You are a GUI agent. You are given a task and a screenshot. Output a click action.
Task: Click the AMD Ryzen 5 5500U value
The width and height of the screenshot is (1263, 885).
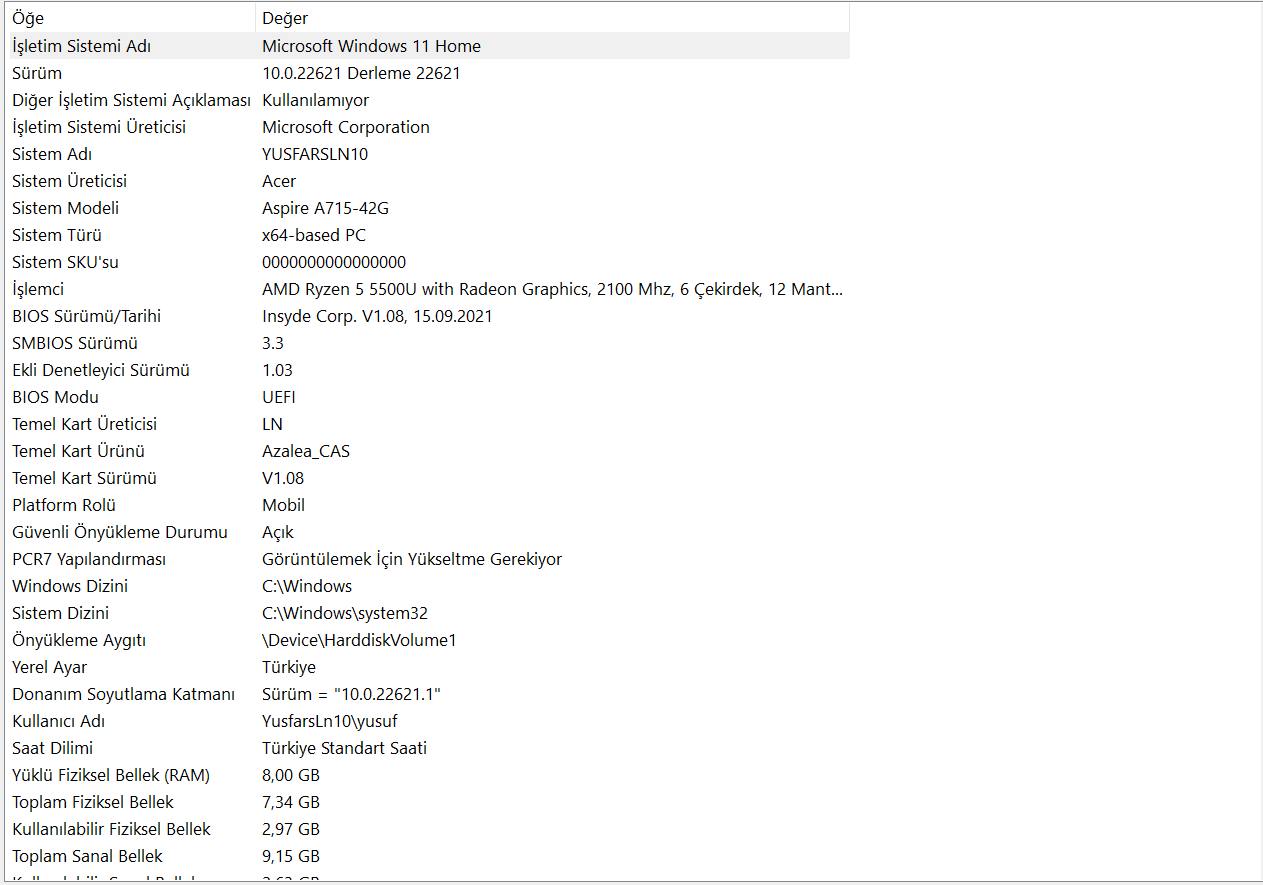click(552, 289)
